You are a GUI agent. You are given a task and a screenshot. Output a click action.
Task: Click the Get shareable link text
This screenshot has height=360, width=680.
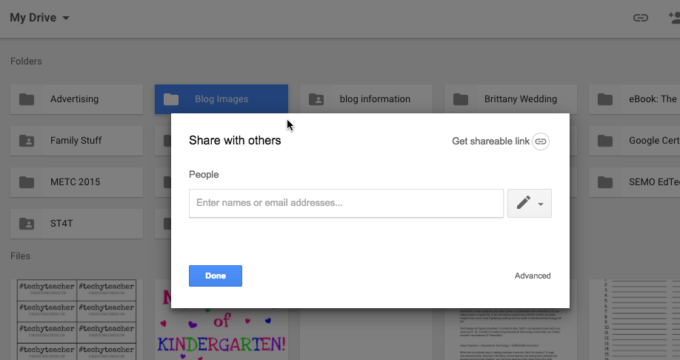pyautogui.click(x=490, y=141)
